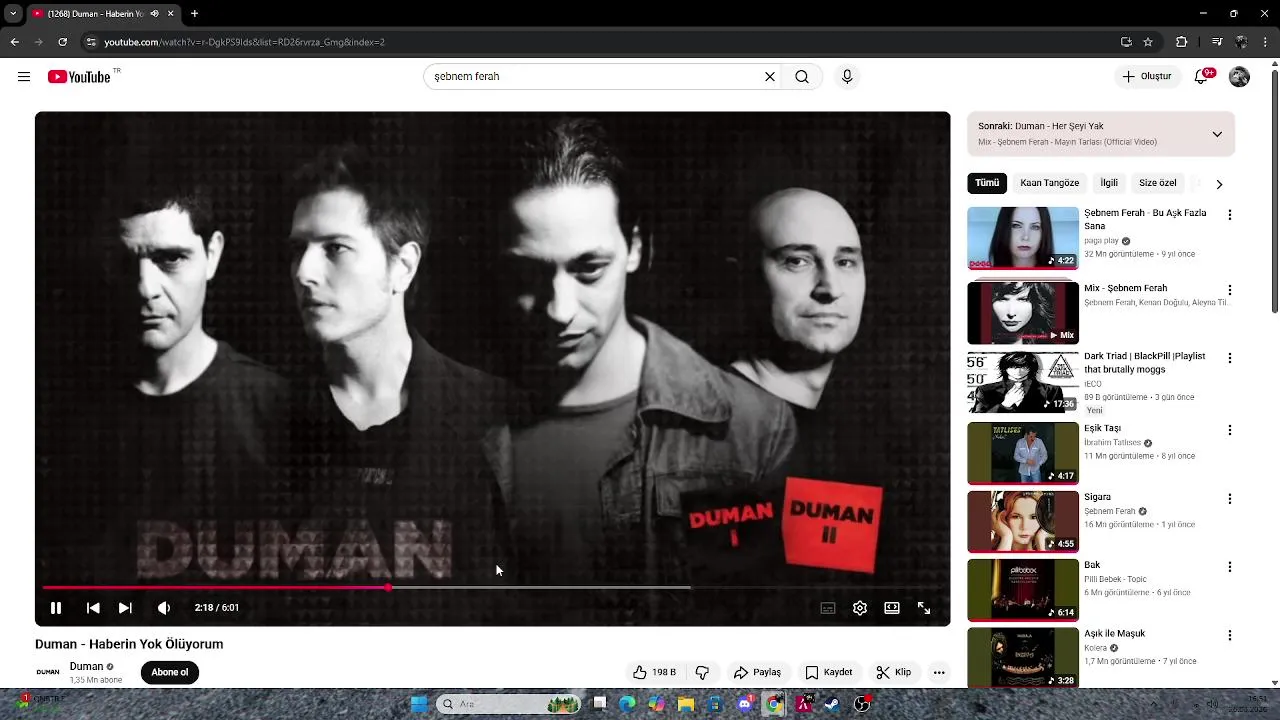Switch the player to theater mode
The width and height of the screenshot is (1280, 720).
point(892,608)
